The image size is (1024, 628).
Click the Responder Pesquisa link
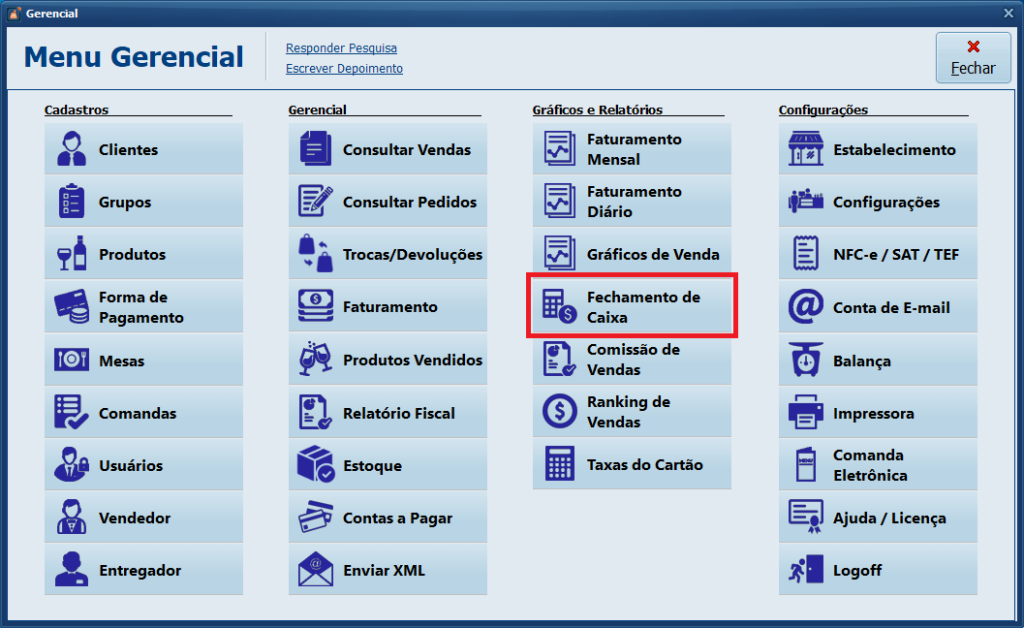341,48
